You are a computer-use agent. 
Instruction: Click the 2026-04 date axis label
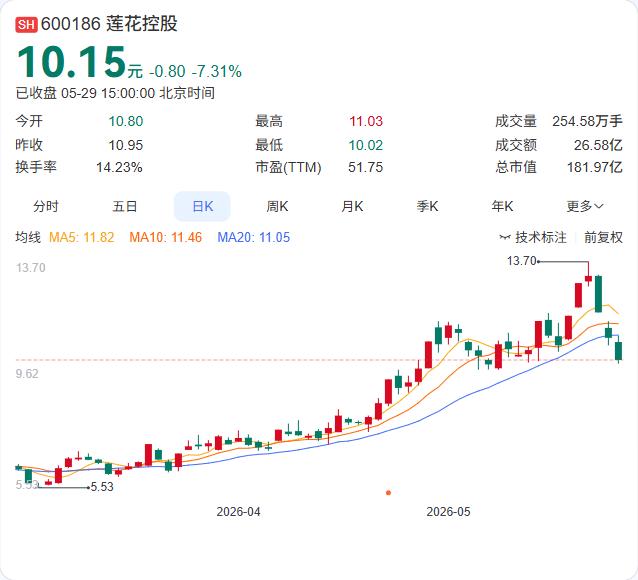pyautogui.click(x=238, y=512)
